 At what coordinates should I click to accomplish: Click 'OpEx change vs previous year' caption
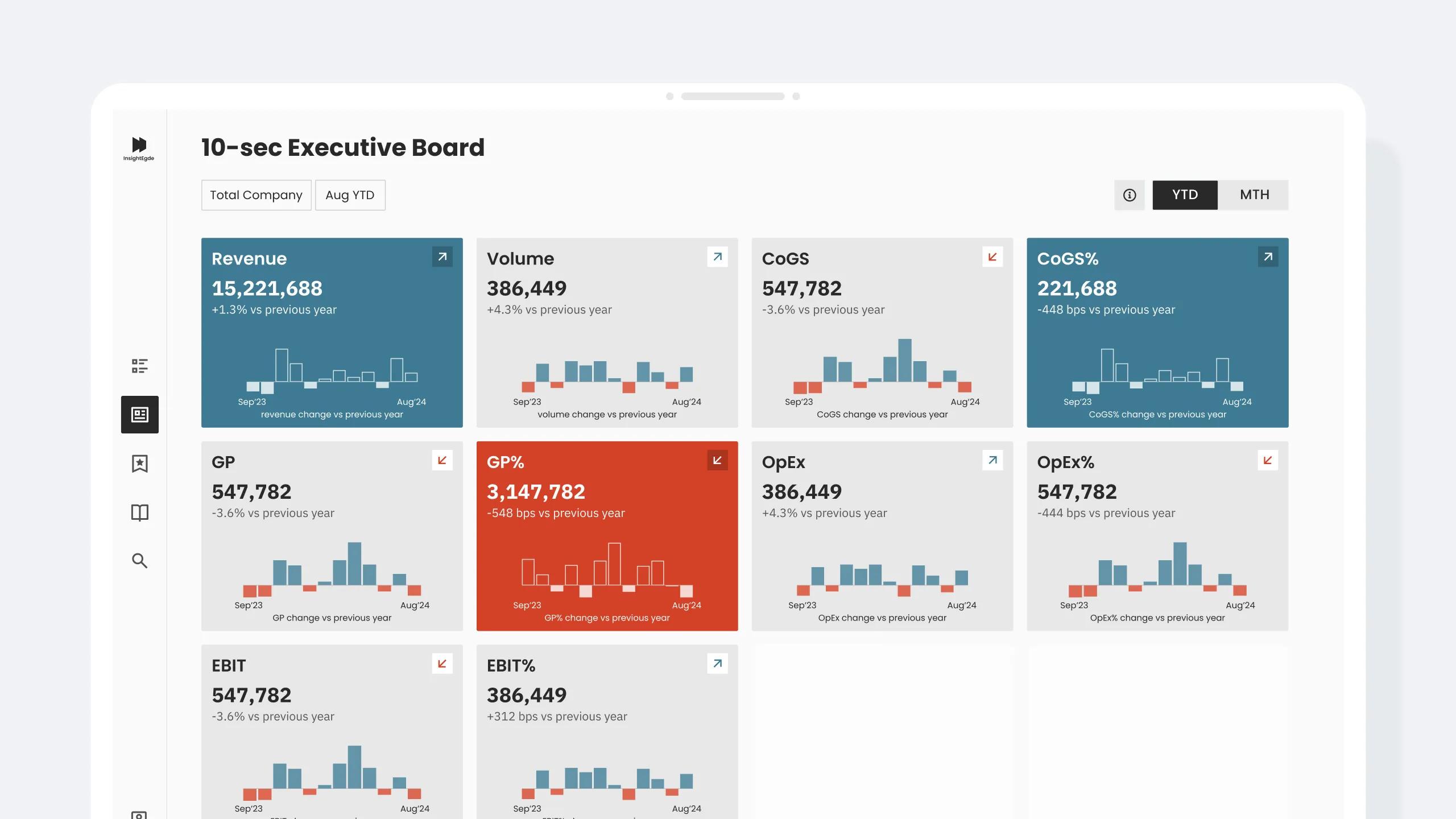click(x=883, y=618)
